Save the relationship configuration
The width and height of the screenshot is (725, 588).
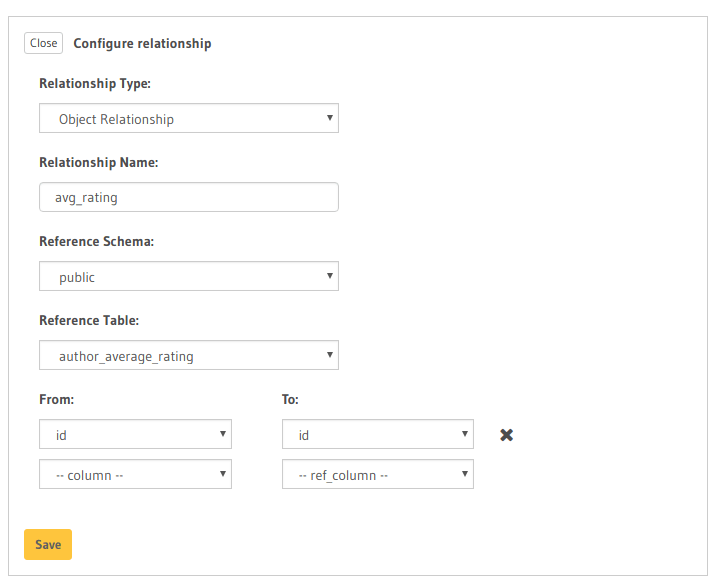click(48, 545)
